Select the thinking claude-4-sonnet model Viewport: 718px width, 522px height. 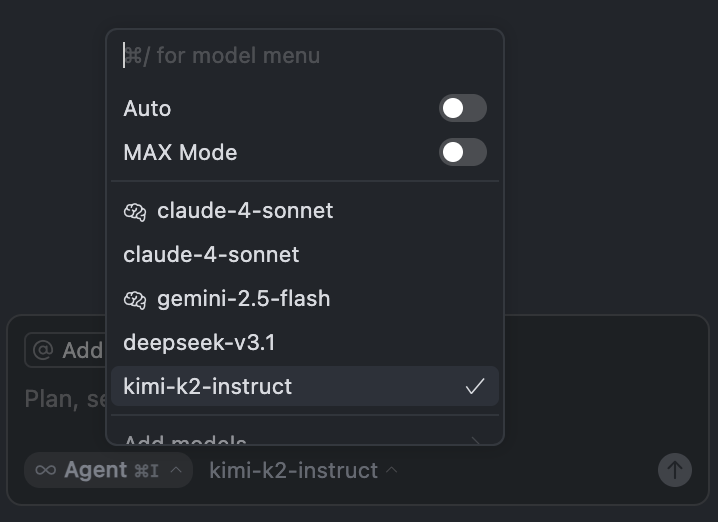(305, 211)
